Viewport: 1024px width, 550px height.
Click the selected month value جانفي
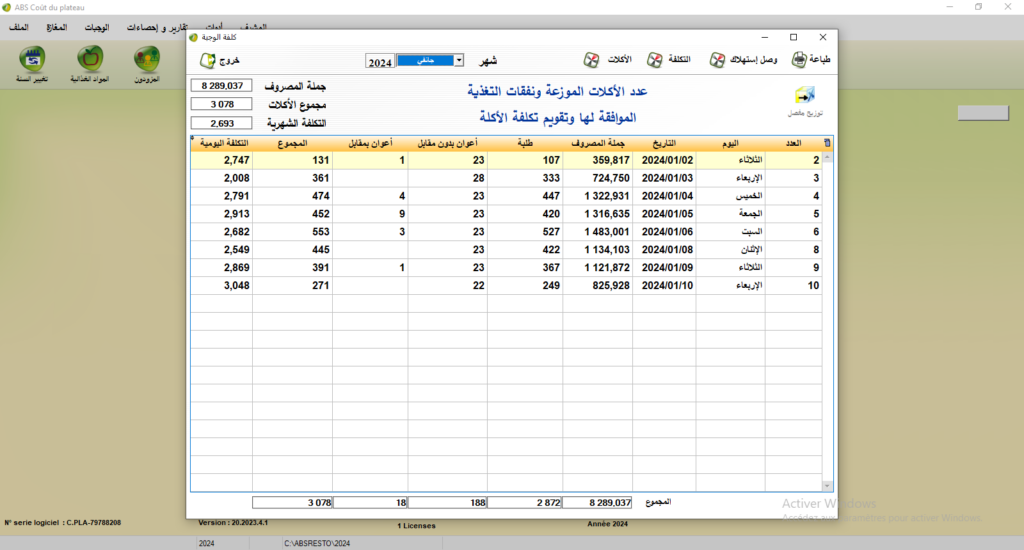pos(425,60)
